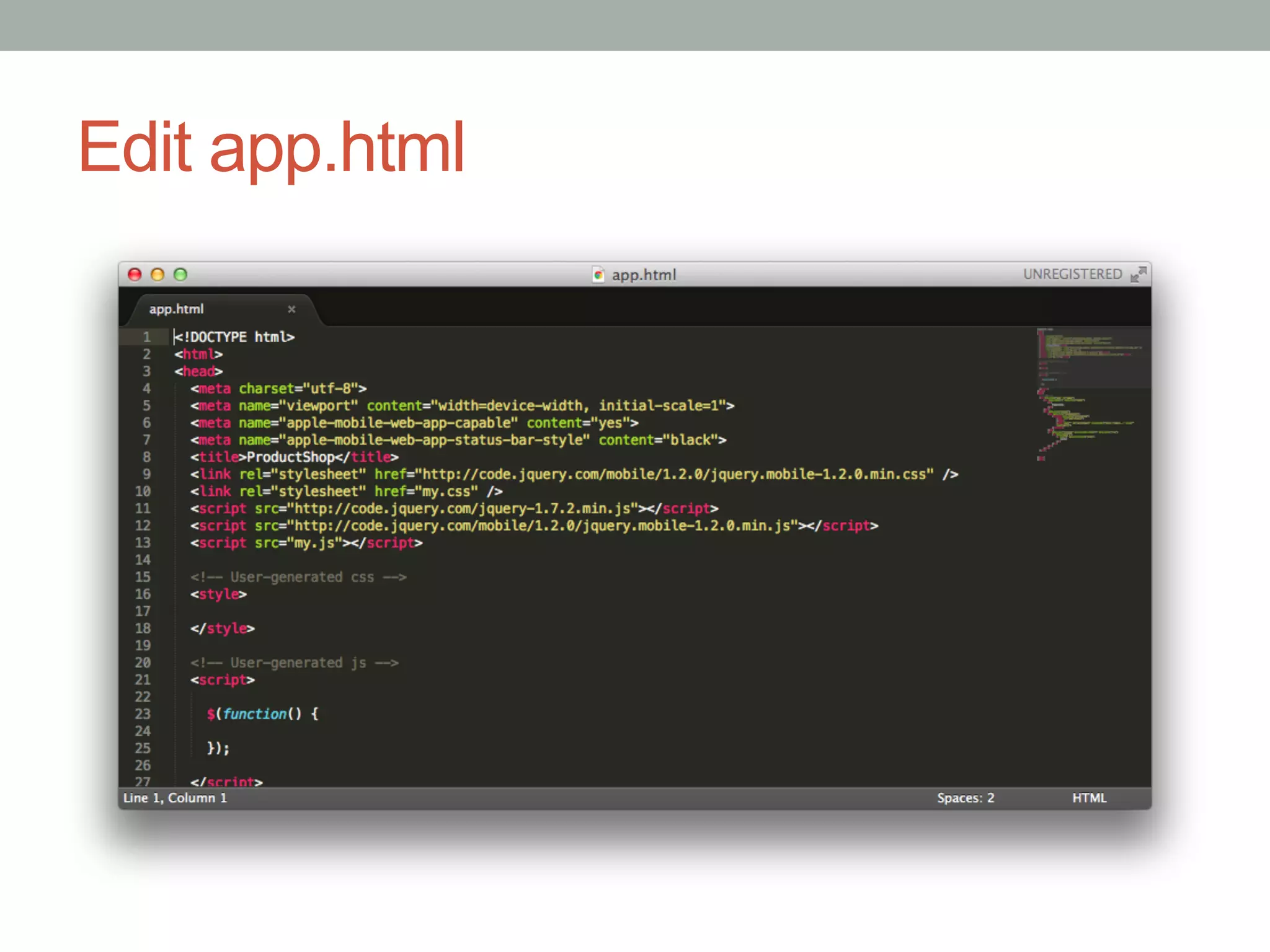Click the yellow minimize window button

[158, 275]
